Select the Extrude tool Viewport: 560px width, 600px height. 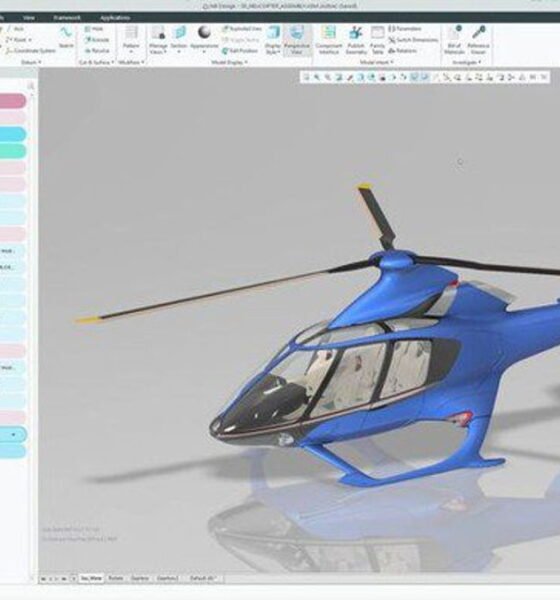tap(97, 39)
